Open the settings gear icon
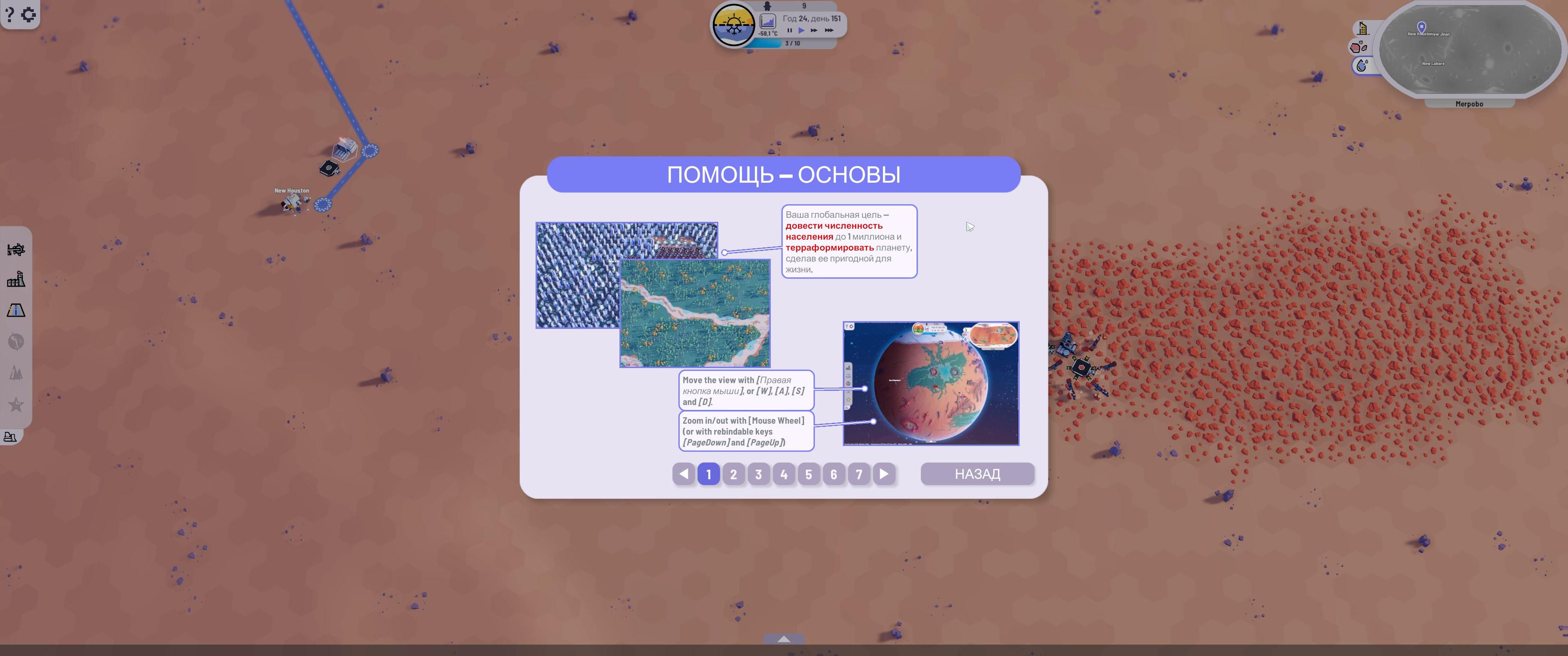This screenshot has width=1568, height=656. [x=28, y=14]
